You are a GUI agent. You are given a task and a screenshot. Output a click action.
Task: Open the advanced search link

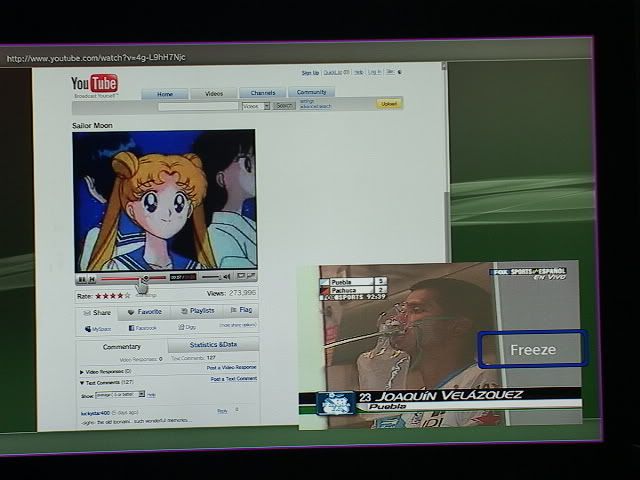point(316,107)
